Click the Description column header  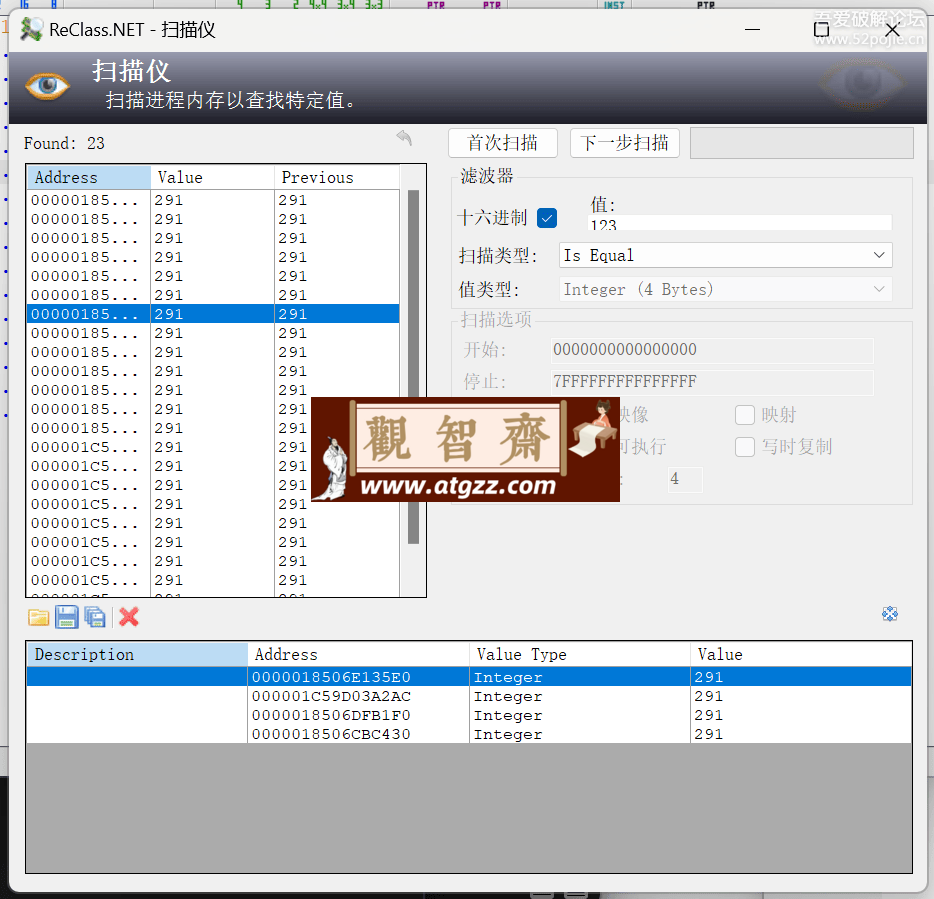[x=137, y=655]
